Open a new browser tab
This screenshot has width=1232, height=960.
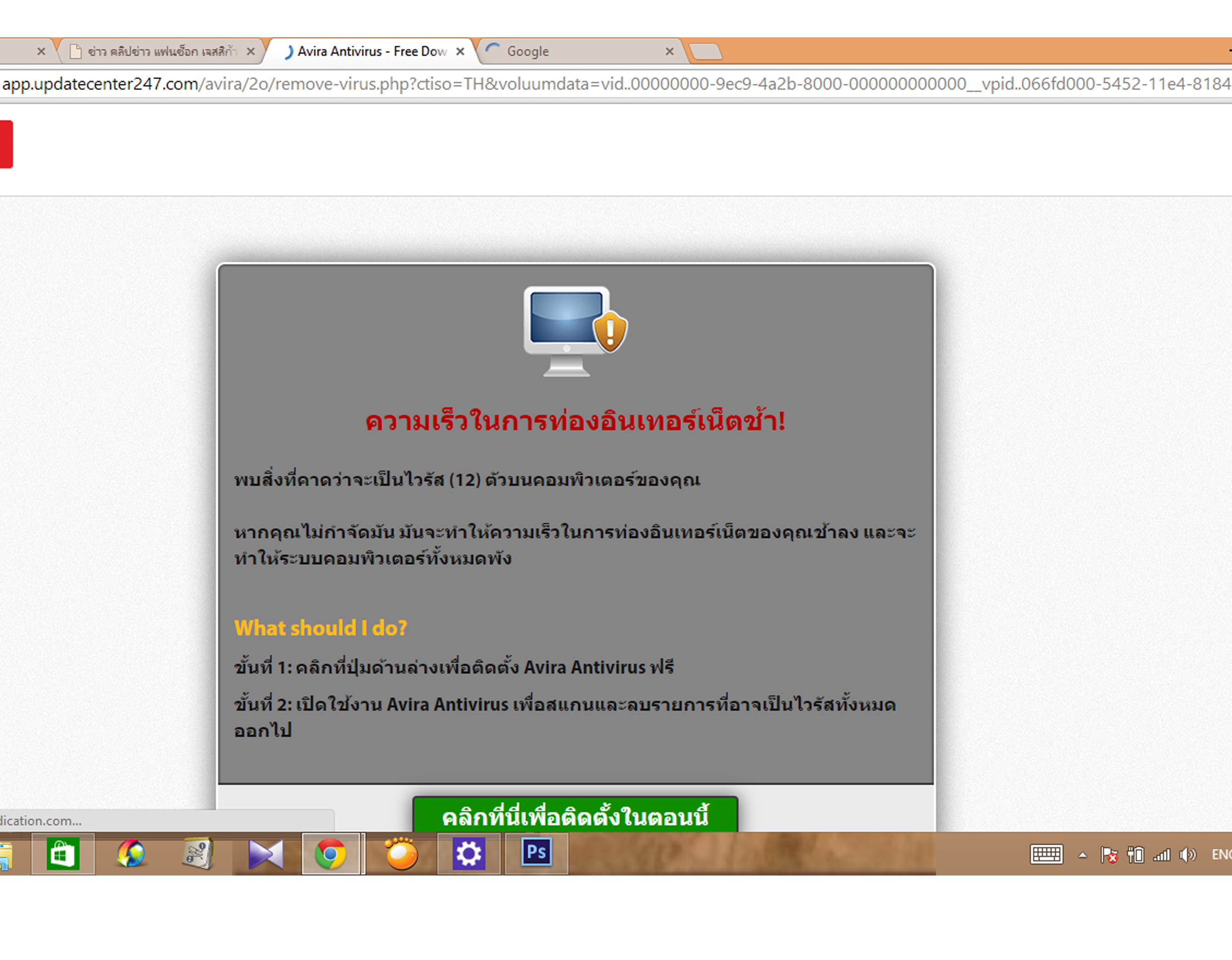point(706,52)
